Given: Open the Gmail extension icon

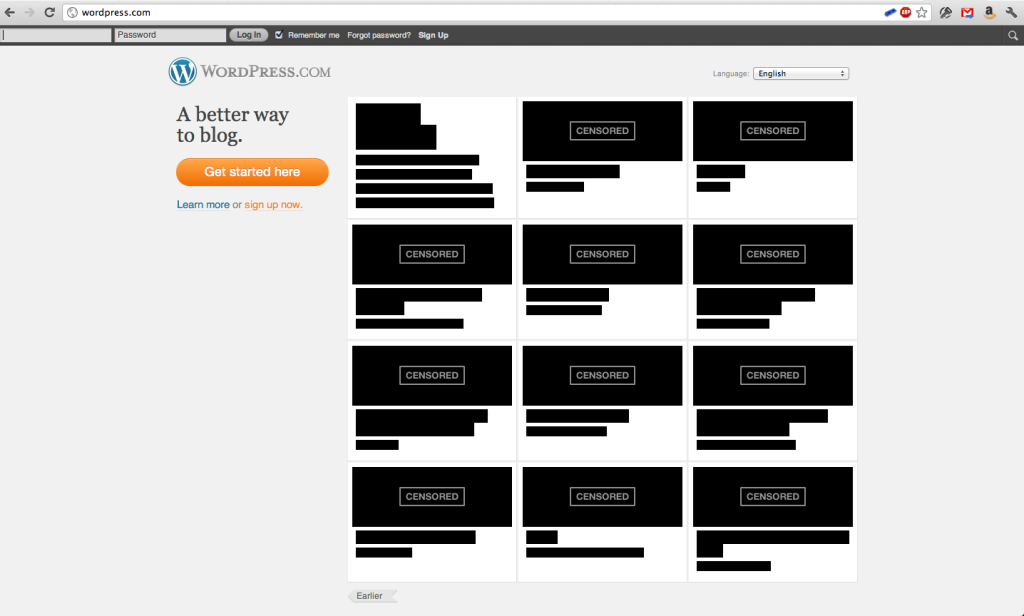Looking at the screenshot, I should [967, 12].
